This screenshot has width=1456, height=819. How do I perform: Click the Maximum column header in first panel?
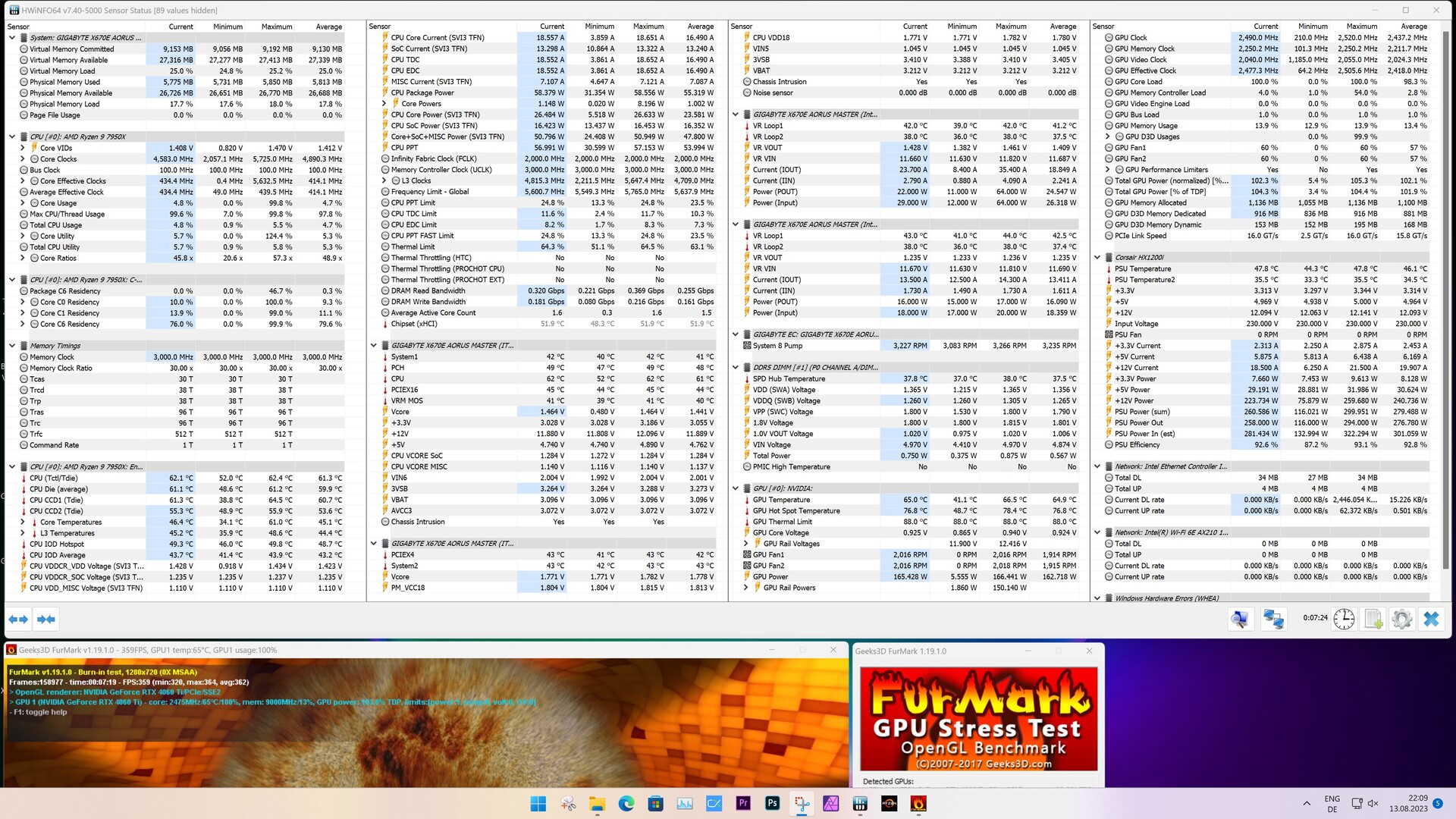point(277,27)
